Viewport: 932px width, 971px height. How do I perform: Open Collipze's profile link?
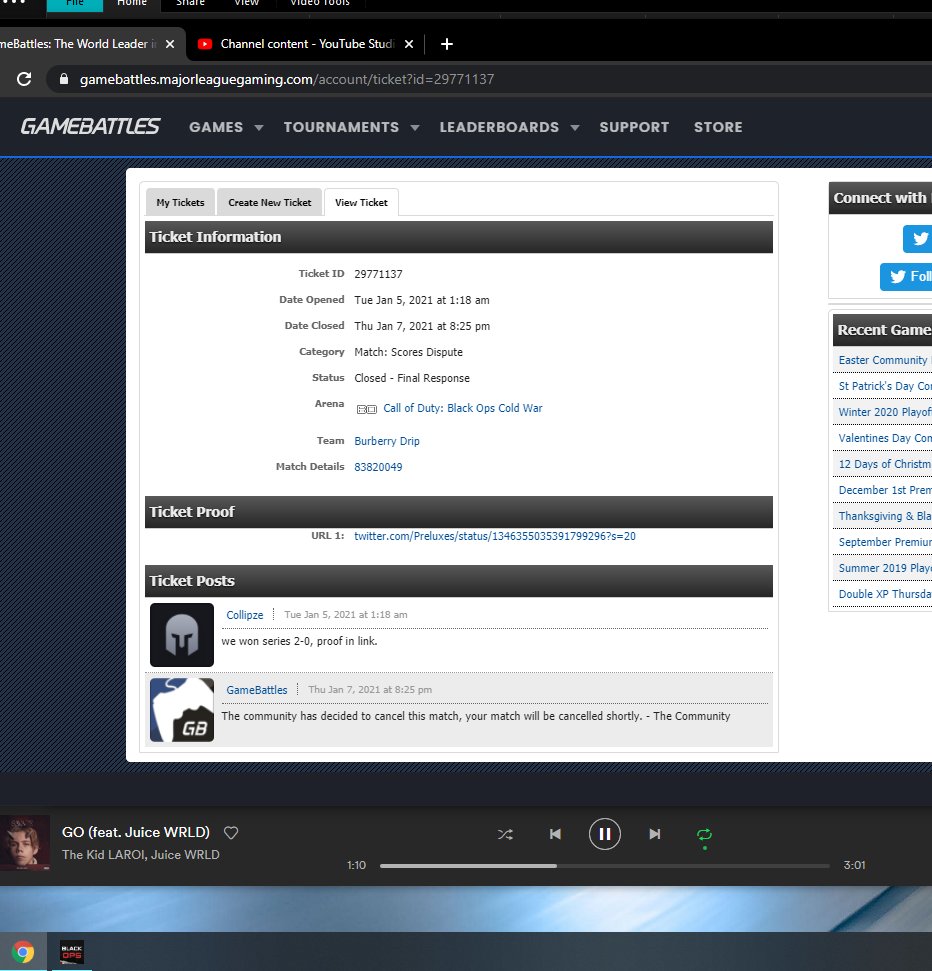point(245,615)
